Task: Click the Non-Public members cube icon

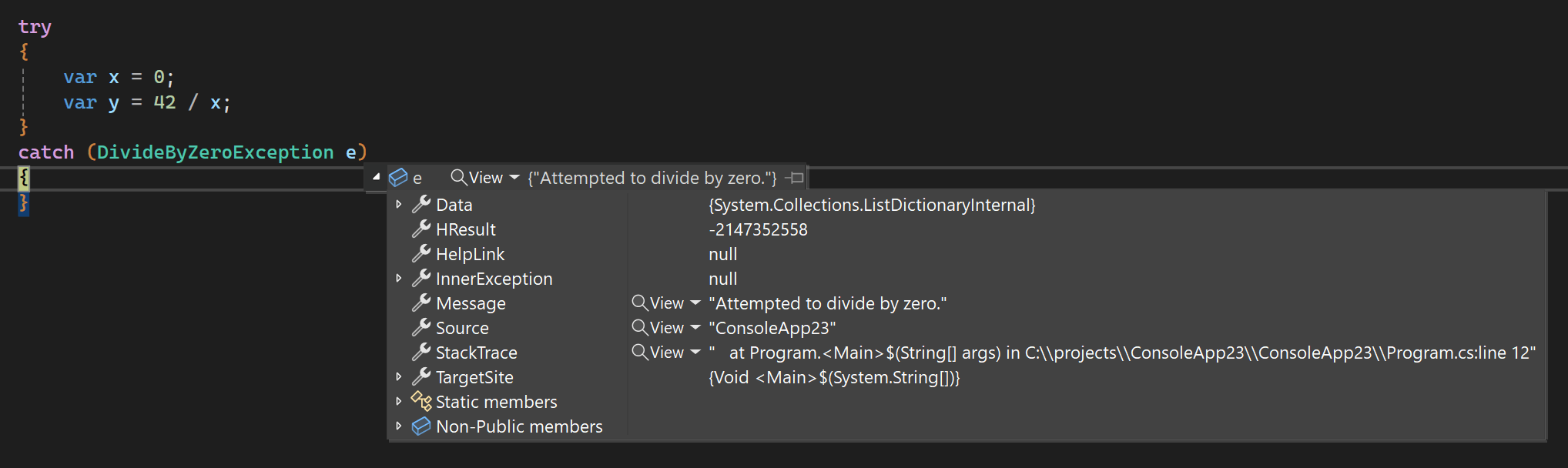Action: click(421, 426)
